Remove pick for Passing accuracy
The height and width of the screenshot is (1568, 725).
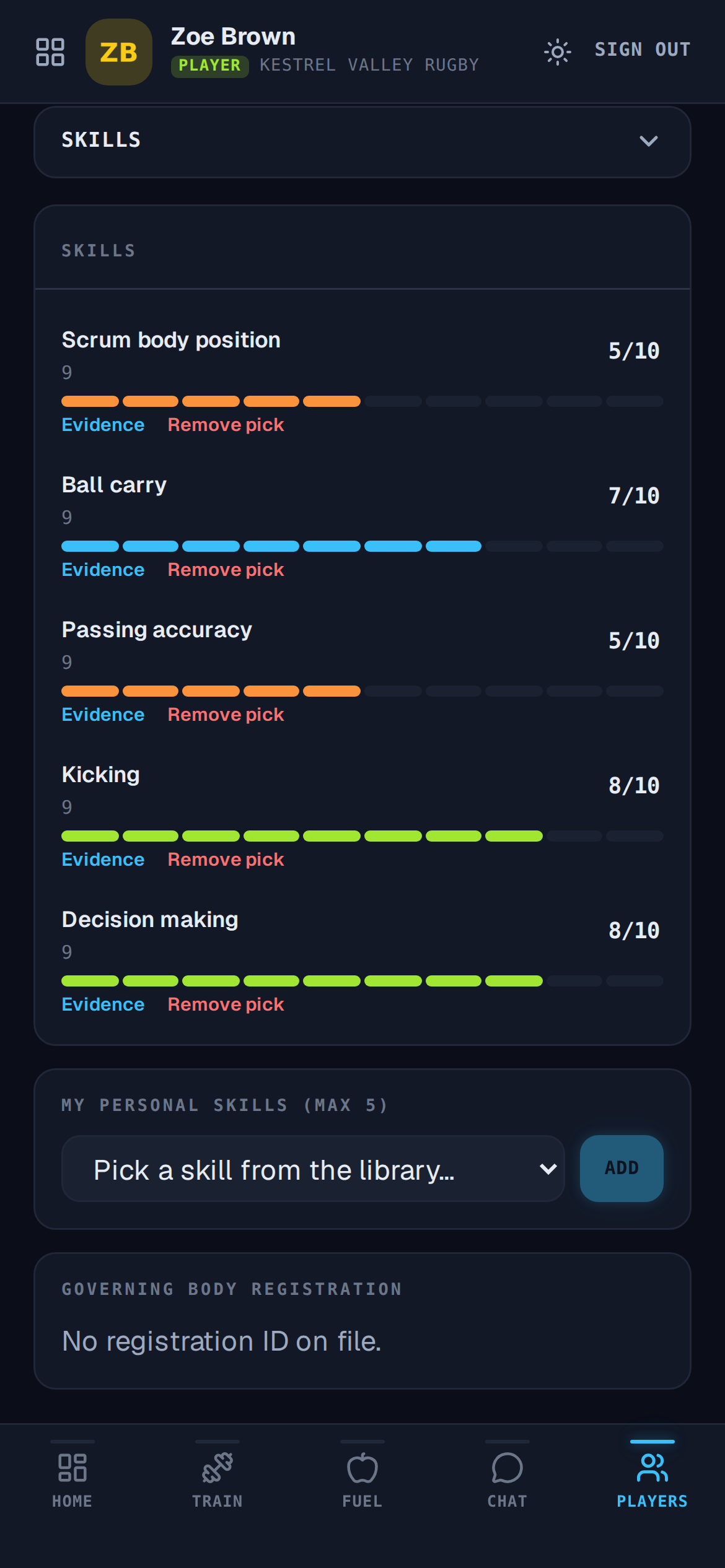click(226, 715)
